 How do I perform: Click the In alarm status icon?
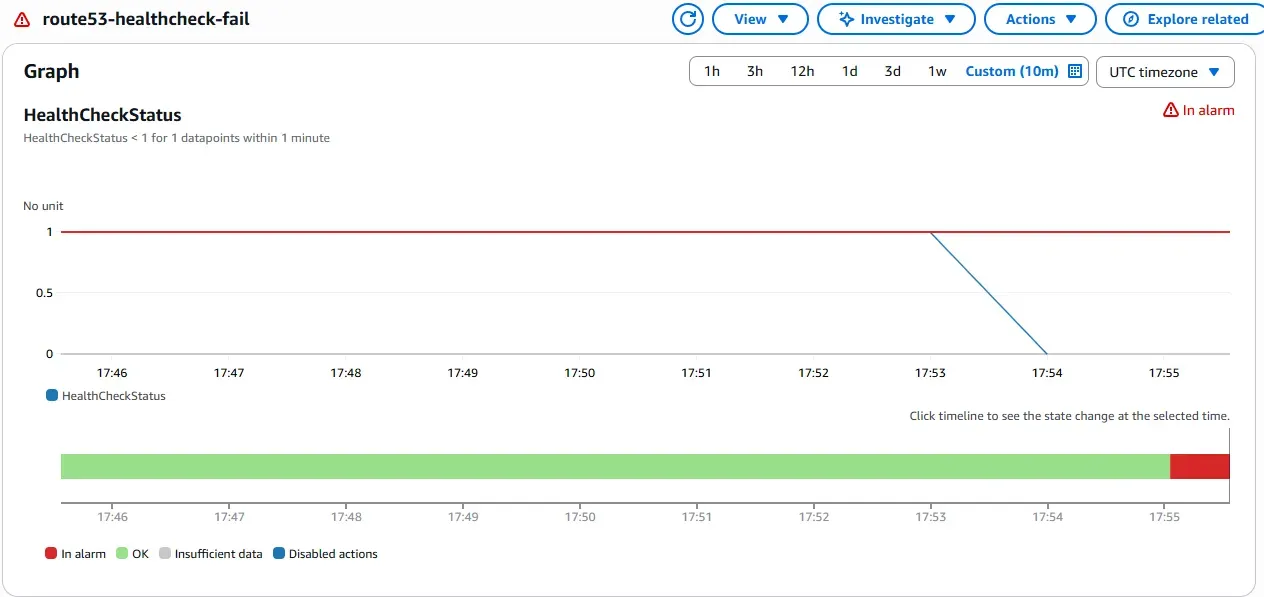1170,109
